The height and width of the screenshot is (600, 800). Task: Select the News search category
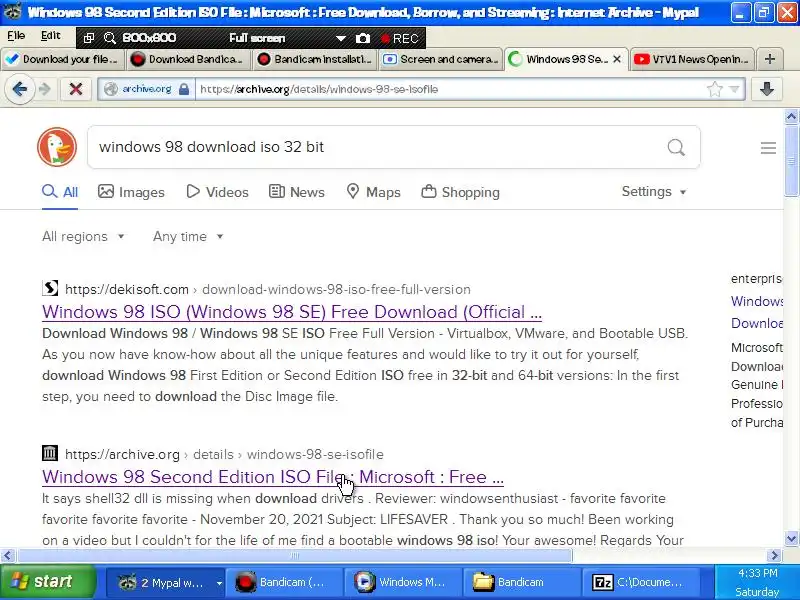296,192
